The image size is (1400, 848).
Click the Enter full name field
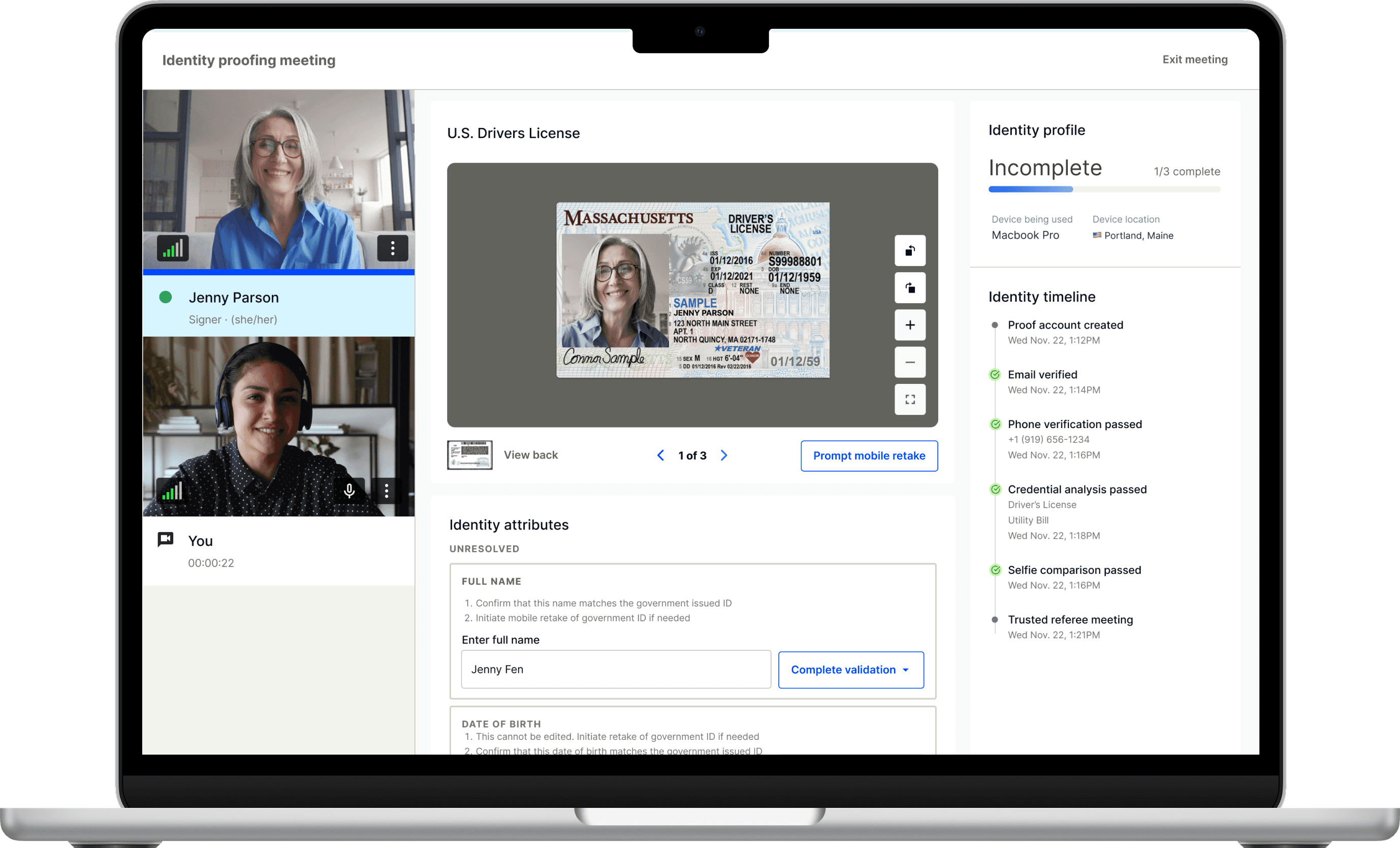click(x=615, y=669)
